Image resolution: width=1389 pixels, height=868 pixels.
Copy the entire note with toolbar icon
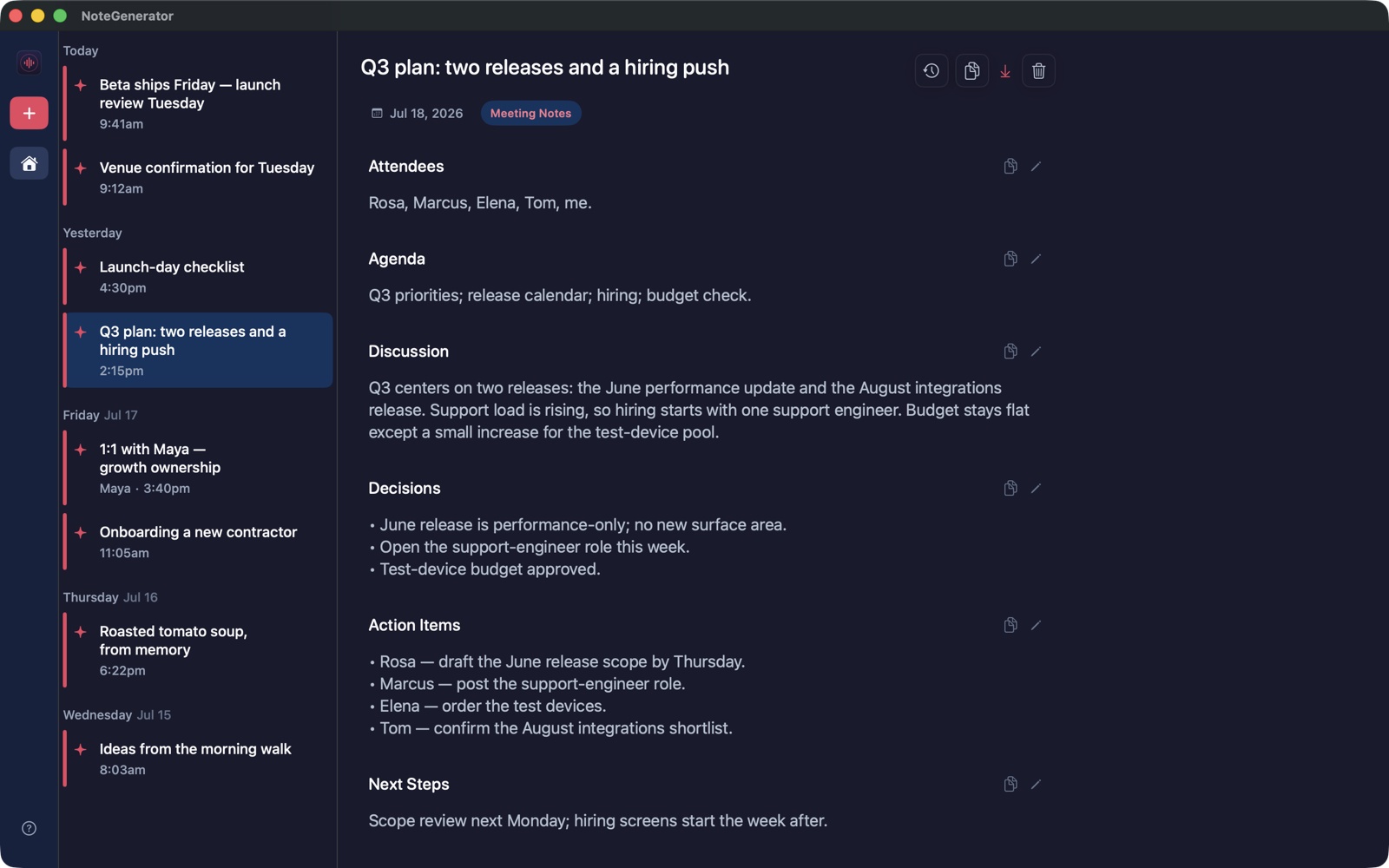pyautogui.click(x=971, y=71)
